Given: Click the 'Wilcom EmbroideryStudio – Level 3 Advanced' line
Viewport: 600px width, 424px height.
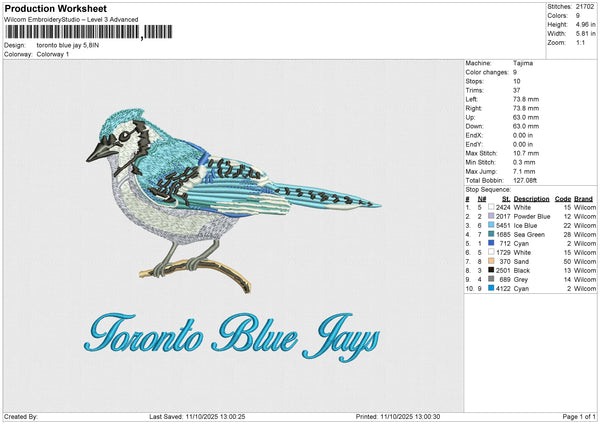Looking at the screenshot, I should tap(71, 20).
